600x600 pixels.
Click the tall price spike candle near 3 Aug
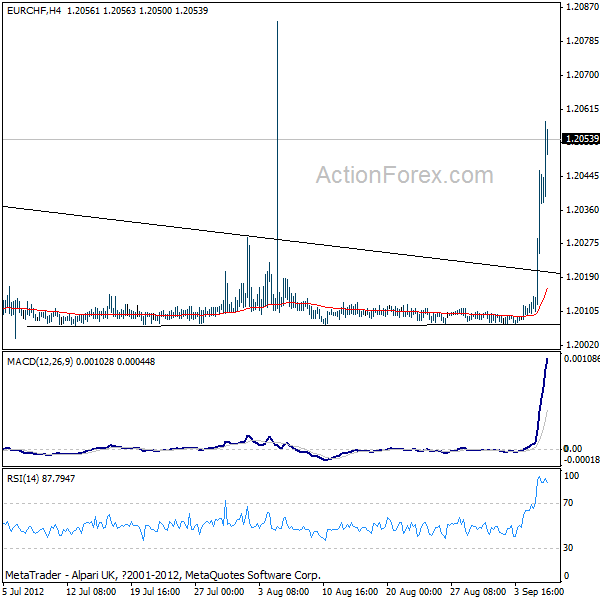(277, 165)
